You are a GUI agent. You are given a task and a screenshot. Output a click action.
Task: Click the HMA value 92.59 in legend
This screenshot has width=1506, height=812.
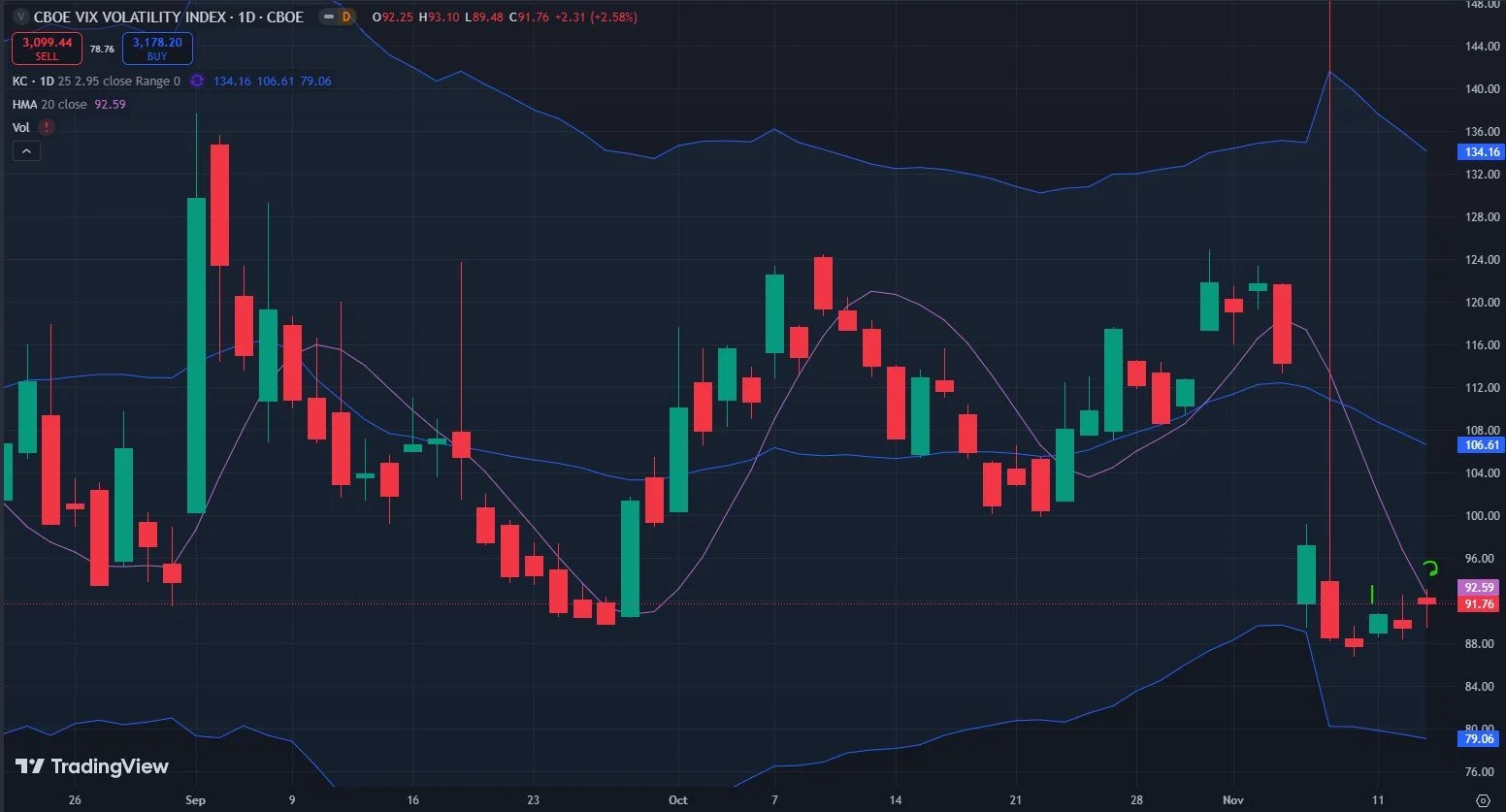click(x=110, y=105)
